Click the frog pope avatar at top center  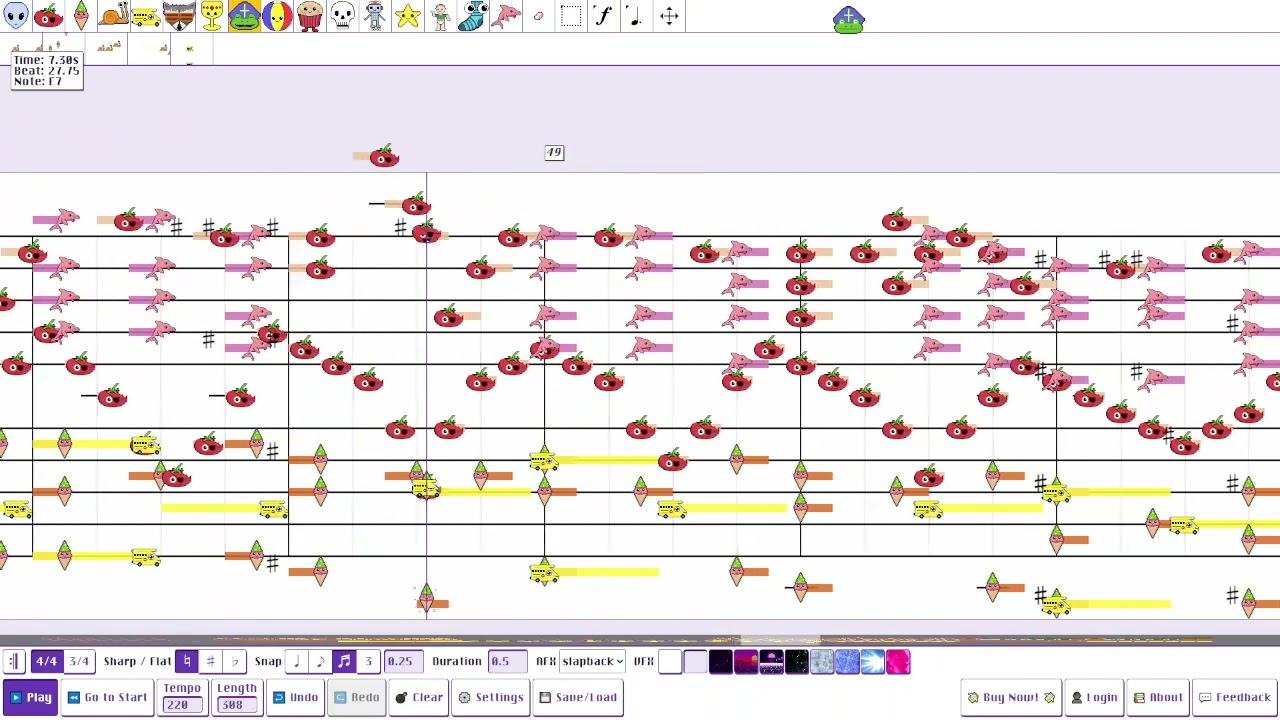tap(848, 18)
